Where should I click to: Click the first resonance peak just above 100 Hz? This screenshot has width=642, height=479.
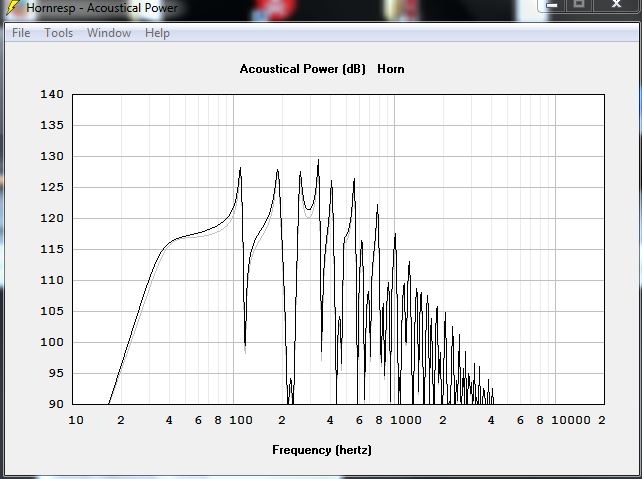tap(240, 169)
